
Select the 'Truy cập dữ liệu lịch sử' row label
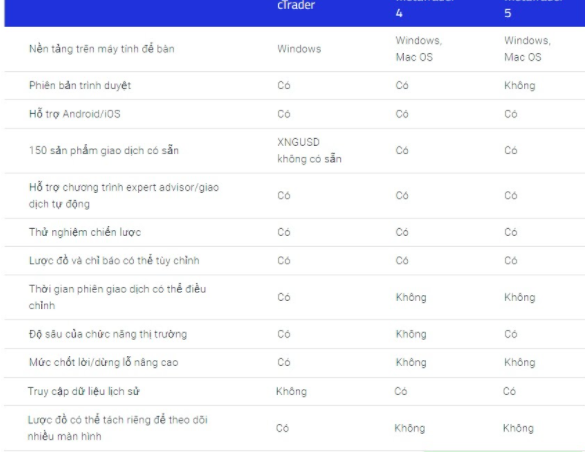click(x=83, y=391)
